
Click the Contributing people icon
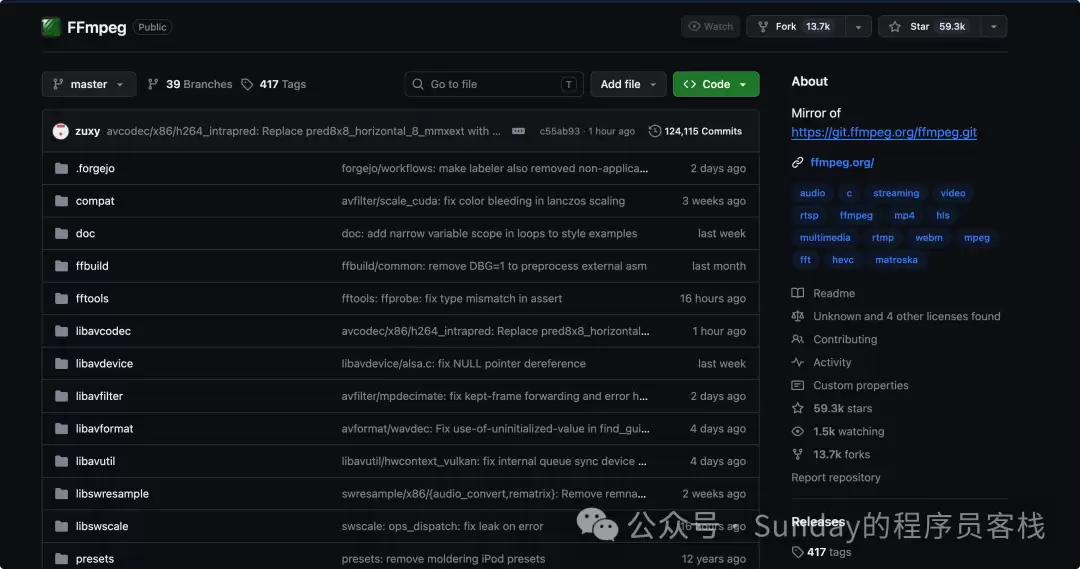coord(798,339)
